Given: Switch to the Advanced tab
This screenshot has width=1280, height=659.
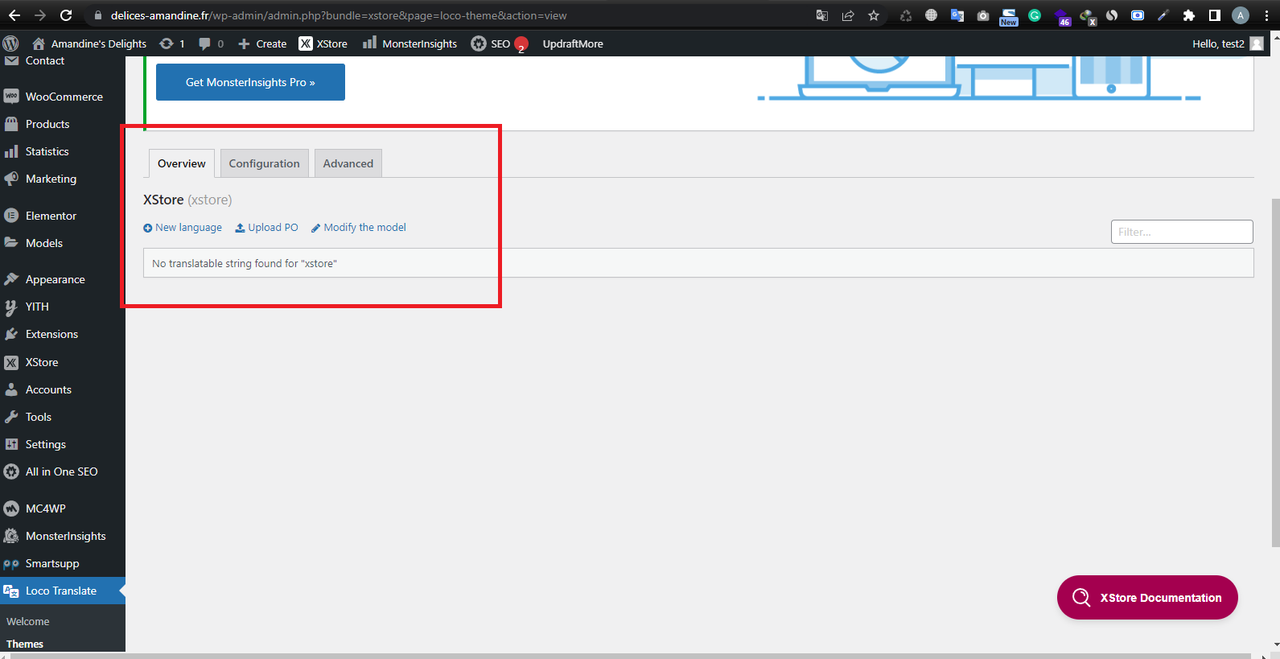Looking at the screenshot, I should [x=348, y=163].
